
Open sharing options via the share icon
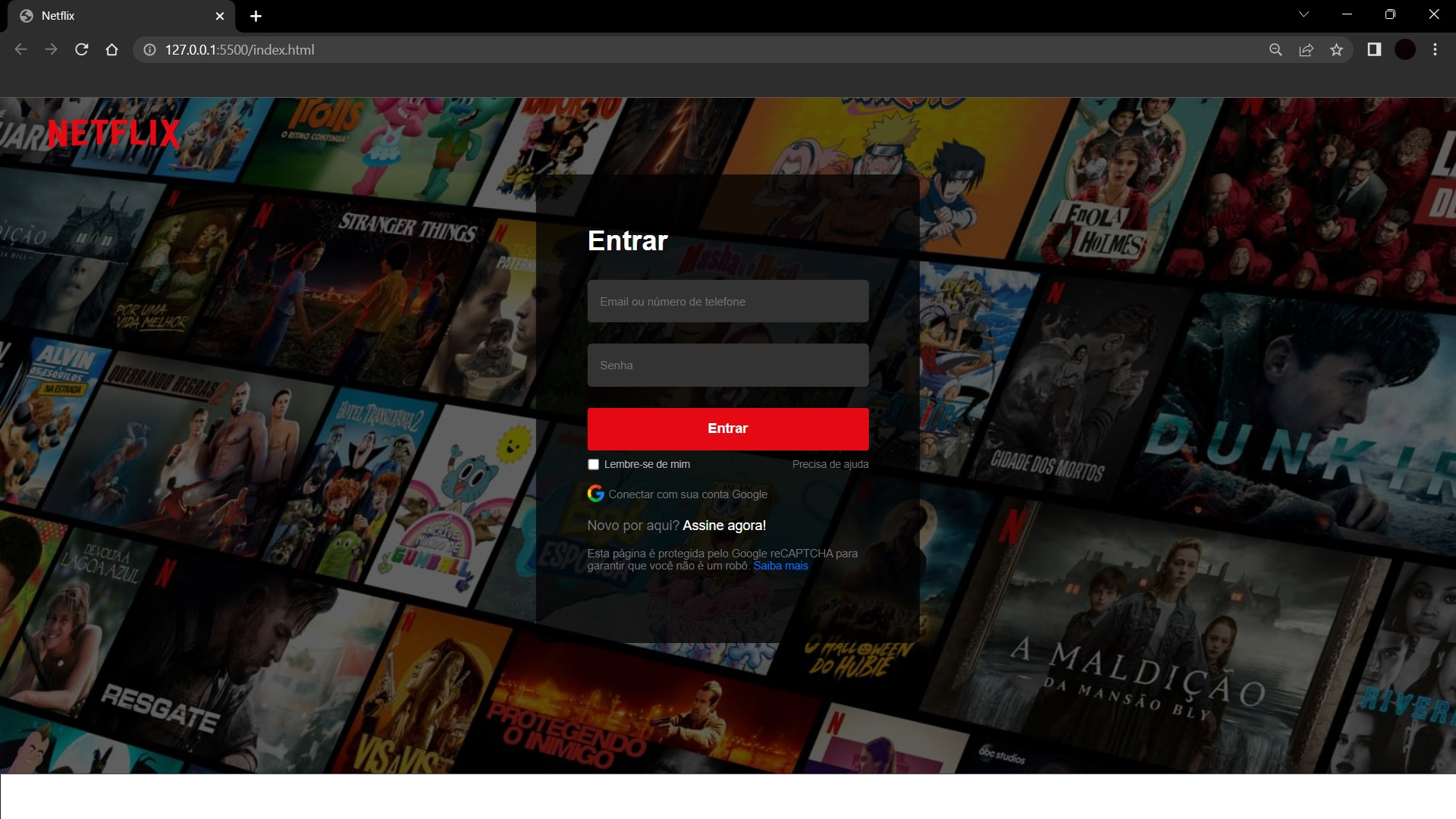pos(1307,49)
